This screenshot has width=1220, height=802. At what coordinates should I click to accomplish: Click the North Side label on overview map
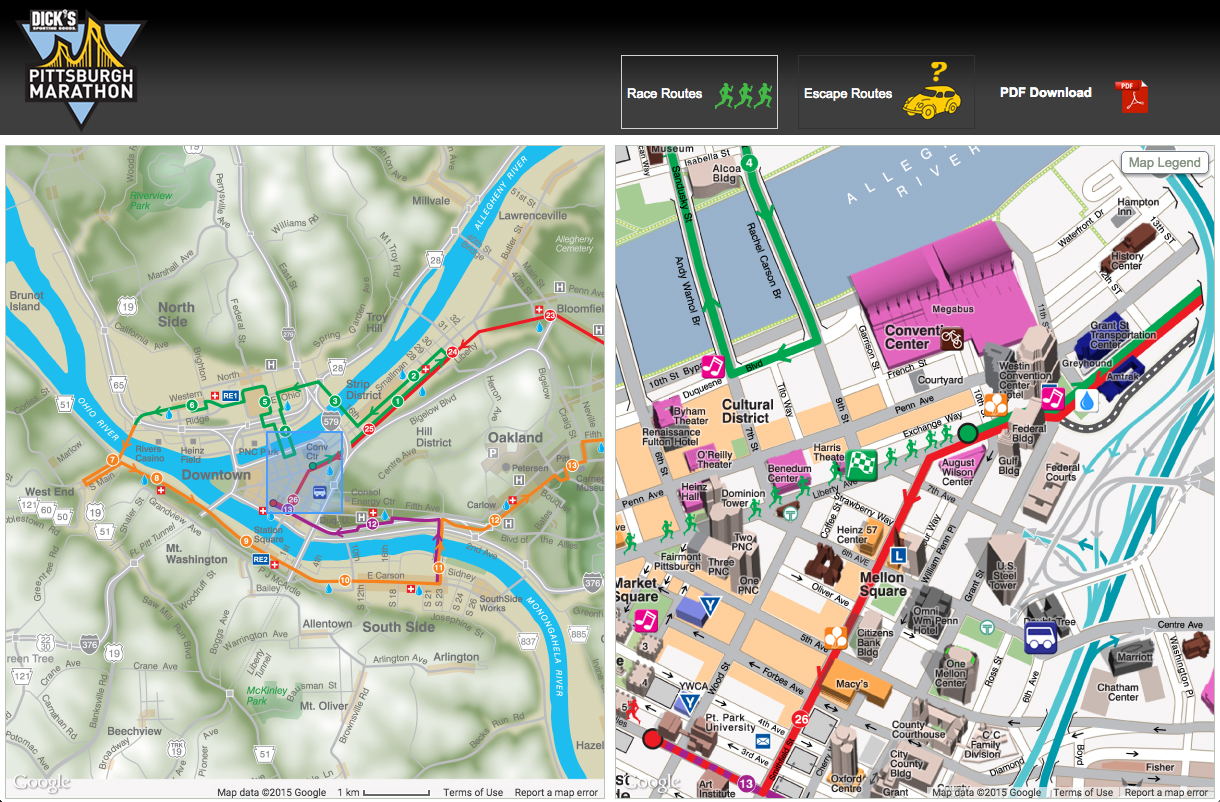[x=175, y=314]
